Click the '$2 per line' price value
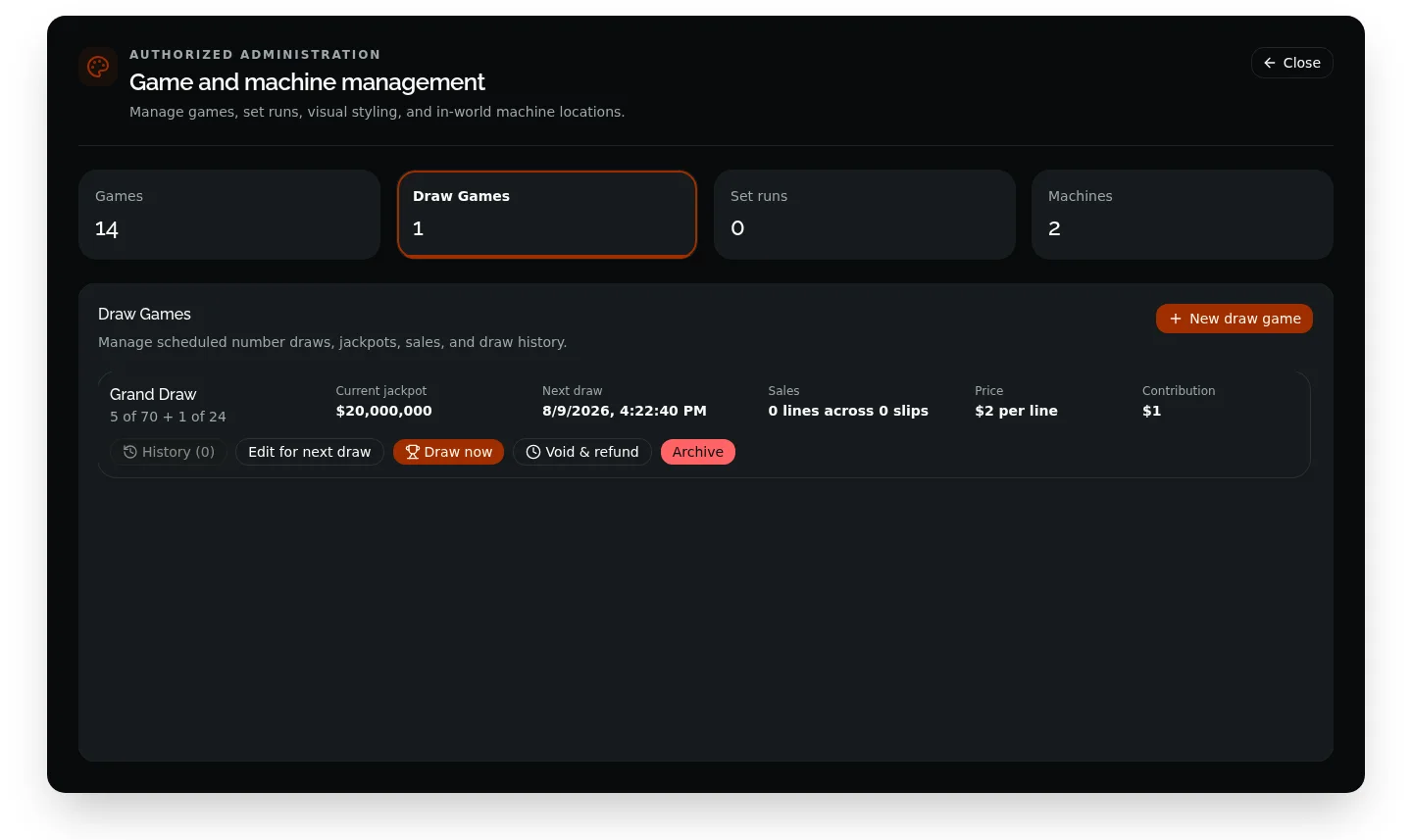1412x840 pixels. [x=1016, y=411]
